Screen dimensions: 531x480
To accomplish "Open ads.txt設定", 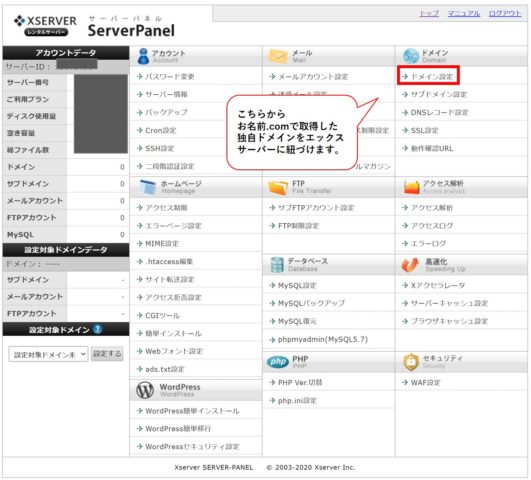I will pyautogui.click(x=165, y=369).
